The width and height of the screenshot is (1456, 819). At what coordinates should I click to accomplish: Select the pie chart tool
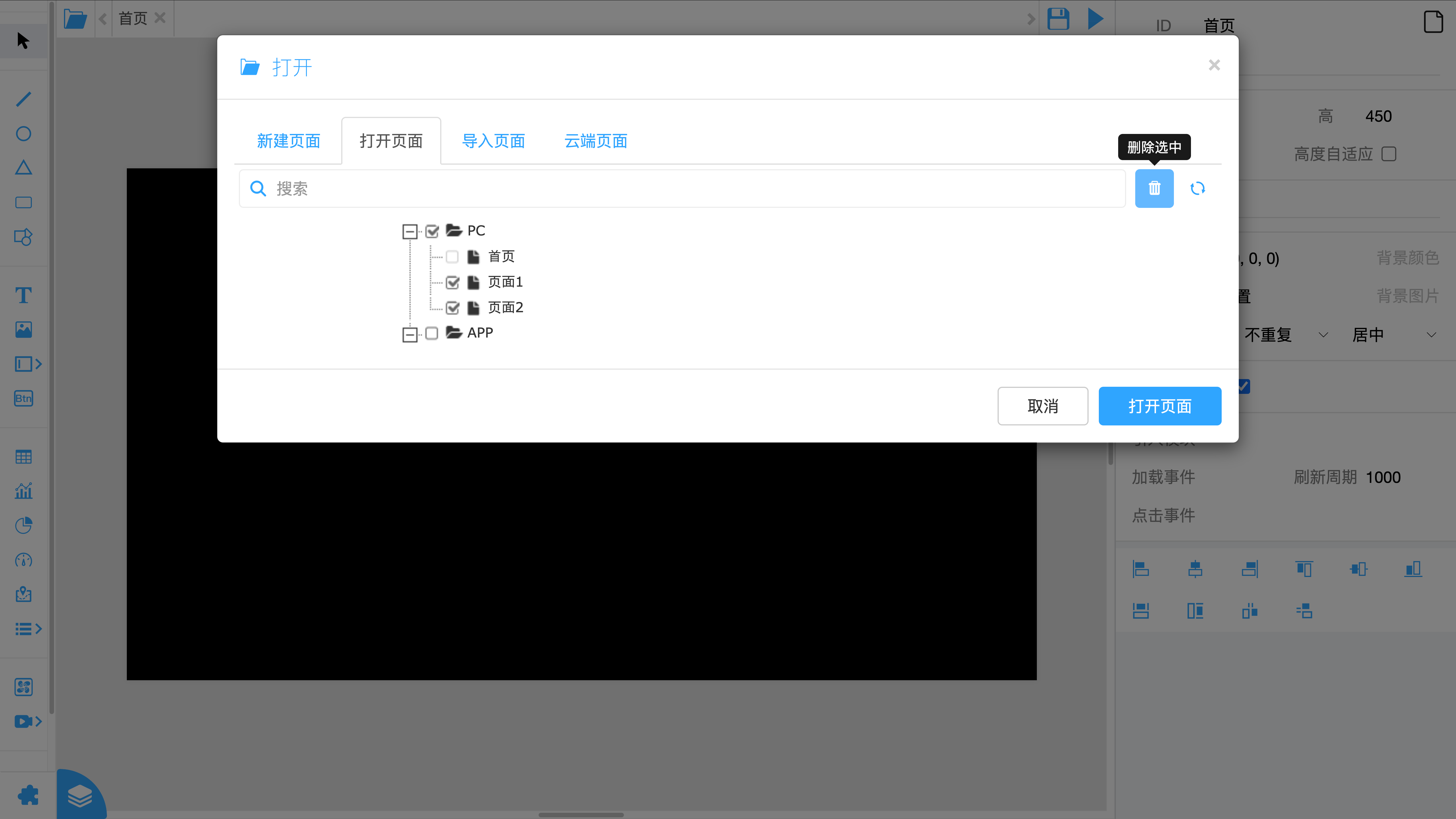(23, 525)
